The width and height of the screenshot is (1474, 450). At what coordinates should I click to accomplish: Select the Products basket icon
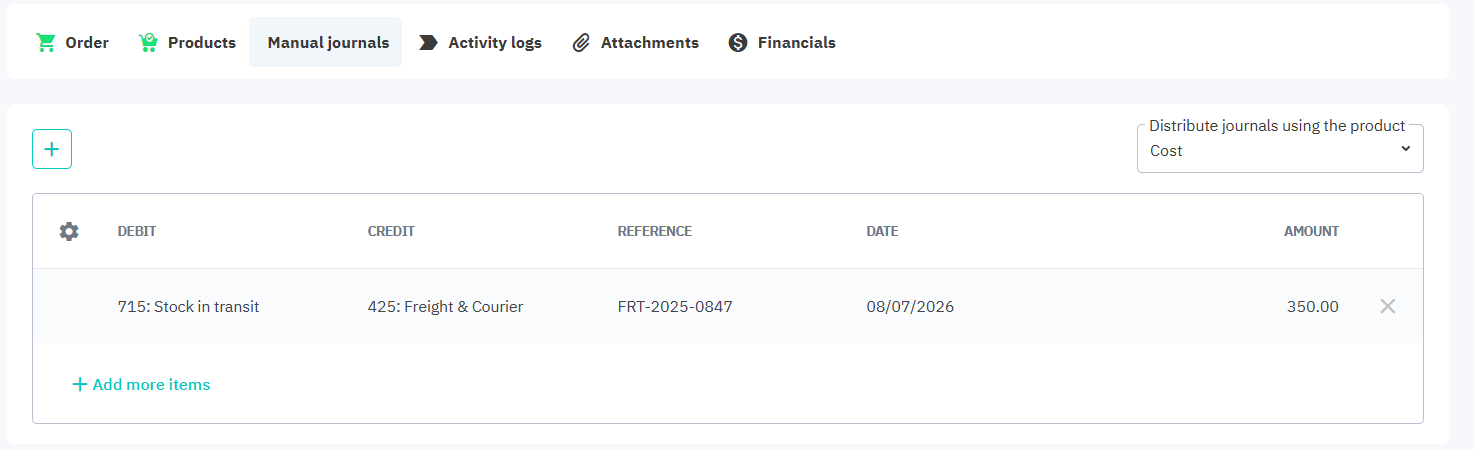148,43
